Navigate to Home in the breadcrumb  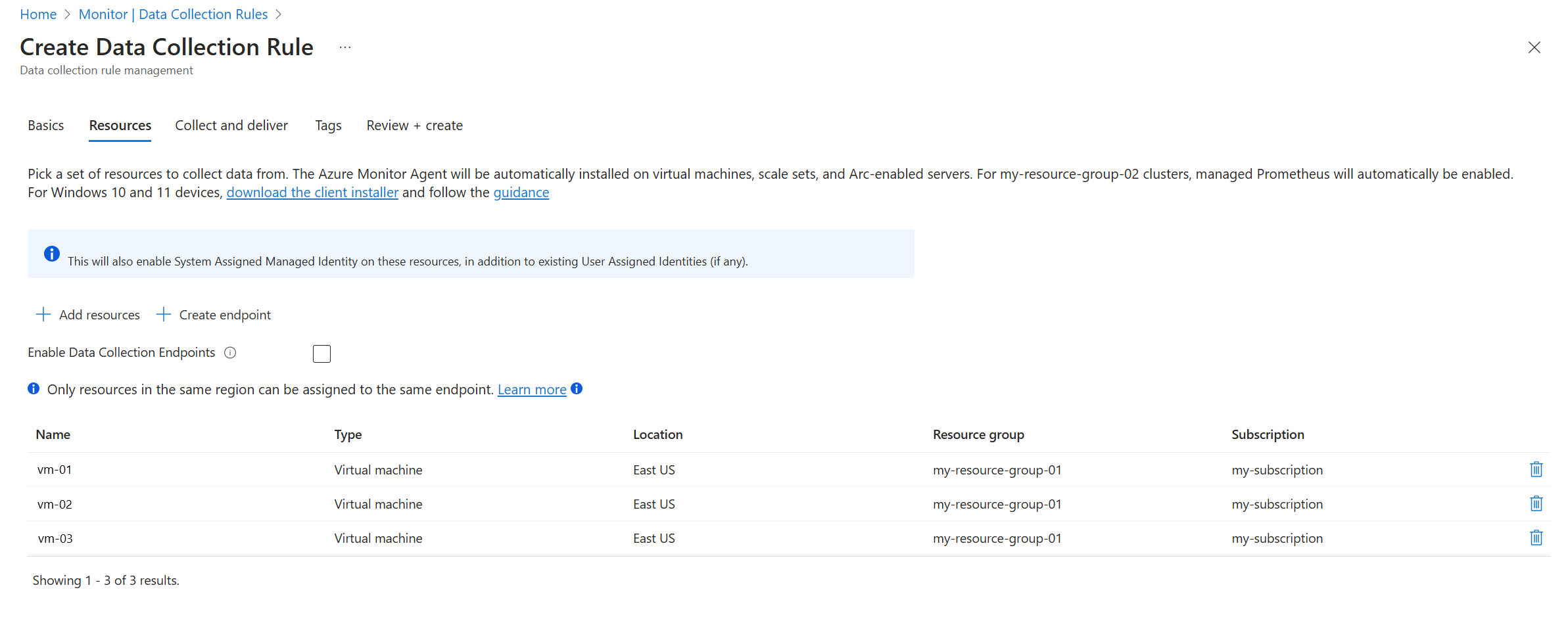(x=38, y=14)
